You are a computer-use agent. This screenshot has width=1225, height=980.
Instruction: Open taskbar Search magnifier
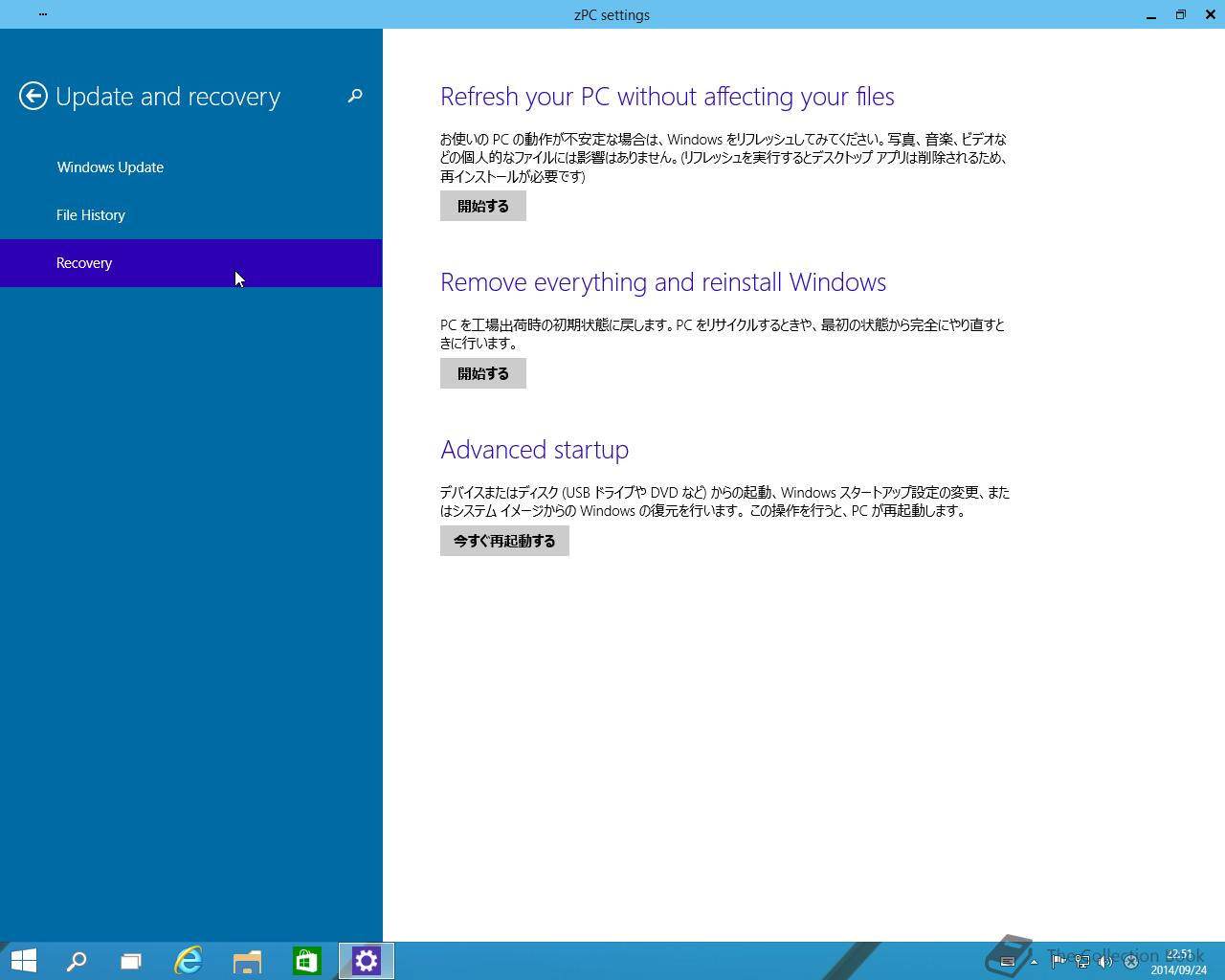76,961
